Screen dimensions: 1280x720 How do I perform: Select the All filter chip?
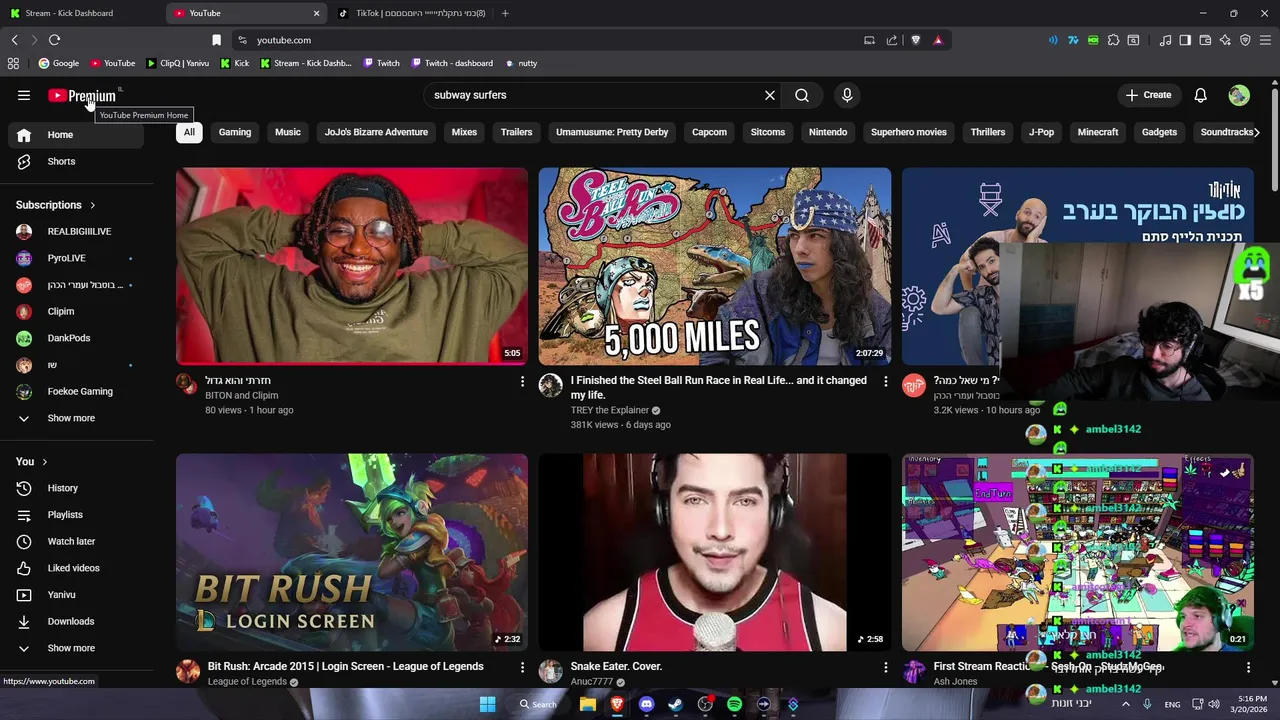189,132
